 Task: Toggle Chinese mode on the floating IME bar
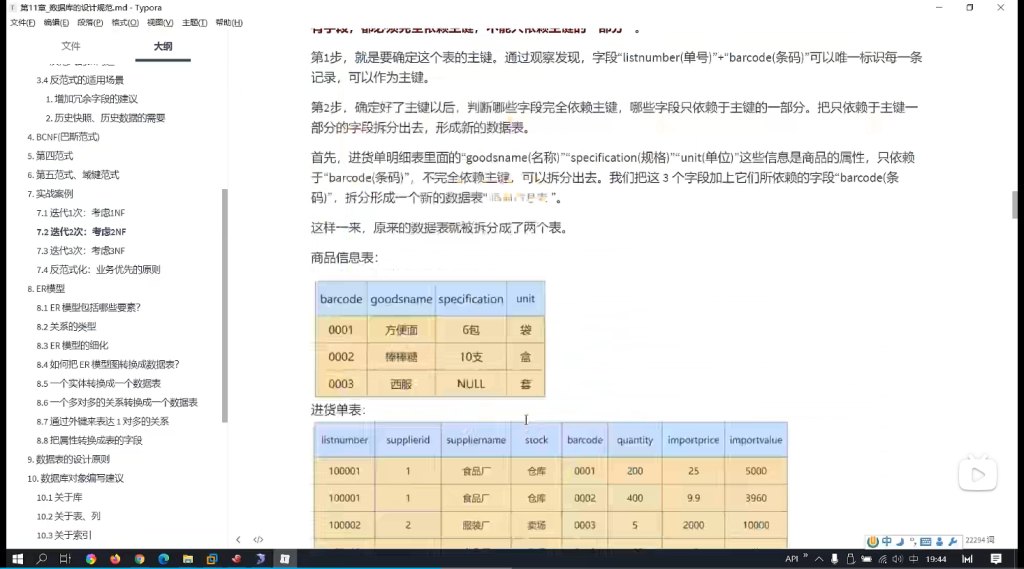(x=886, y=542)
